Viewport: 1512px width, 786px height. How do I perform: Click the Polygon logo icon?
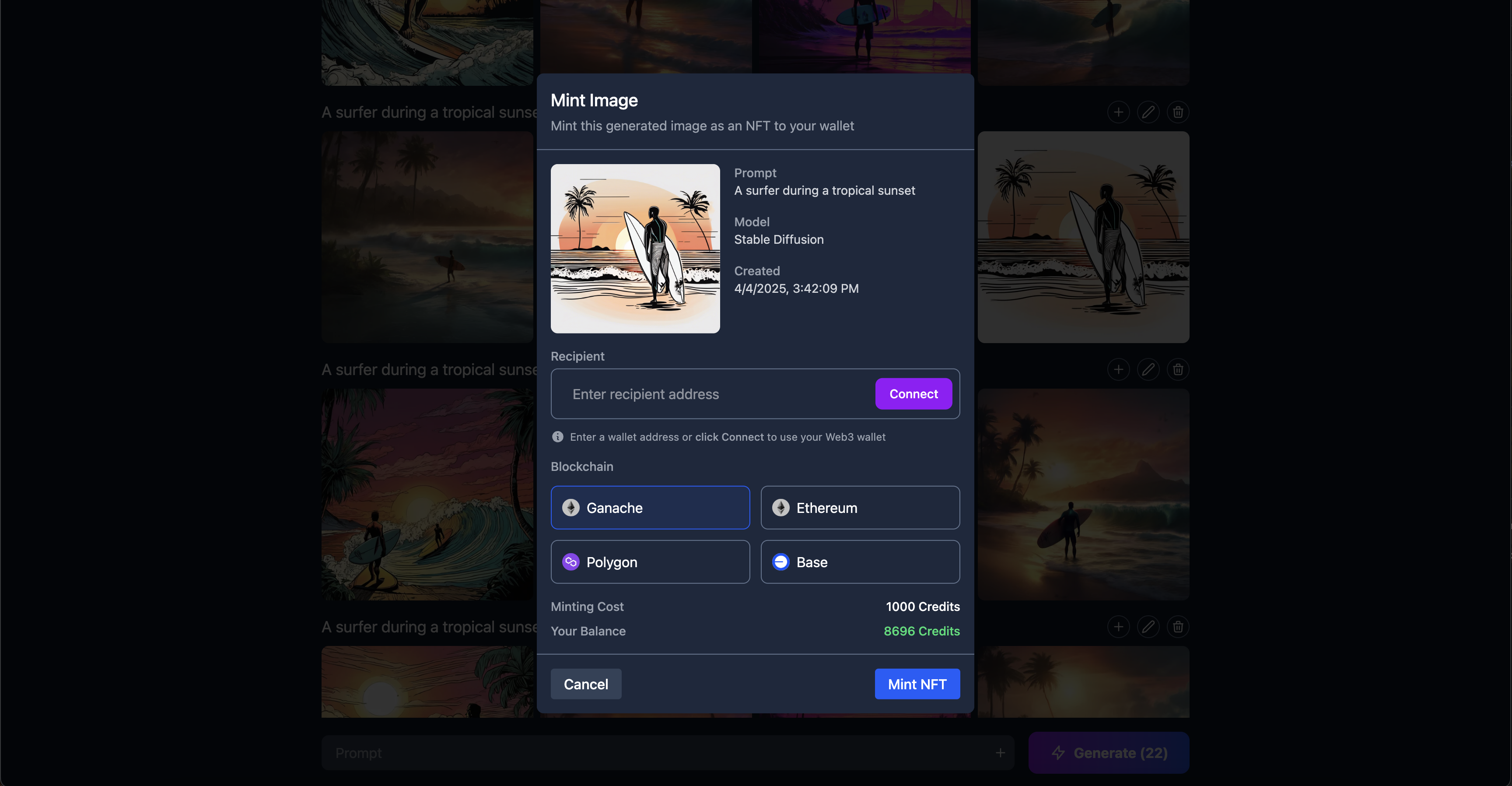point(570,562)
